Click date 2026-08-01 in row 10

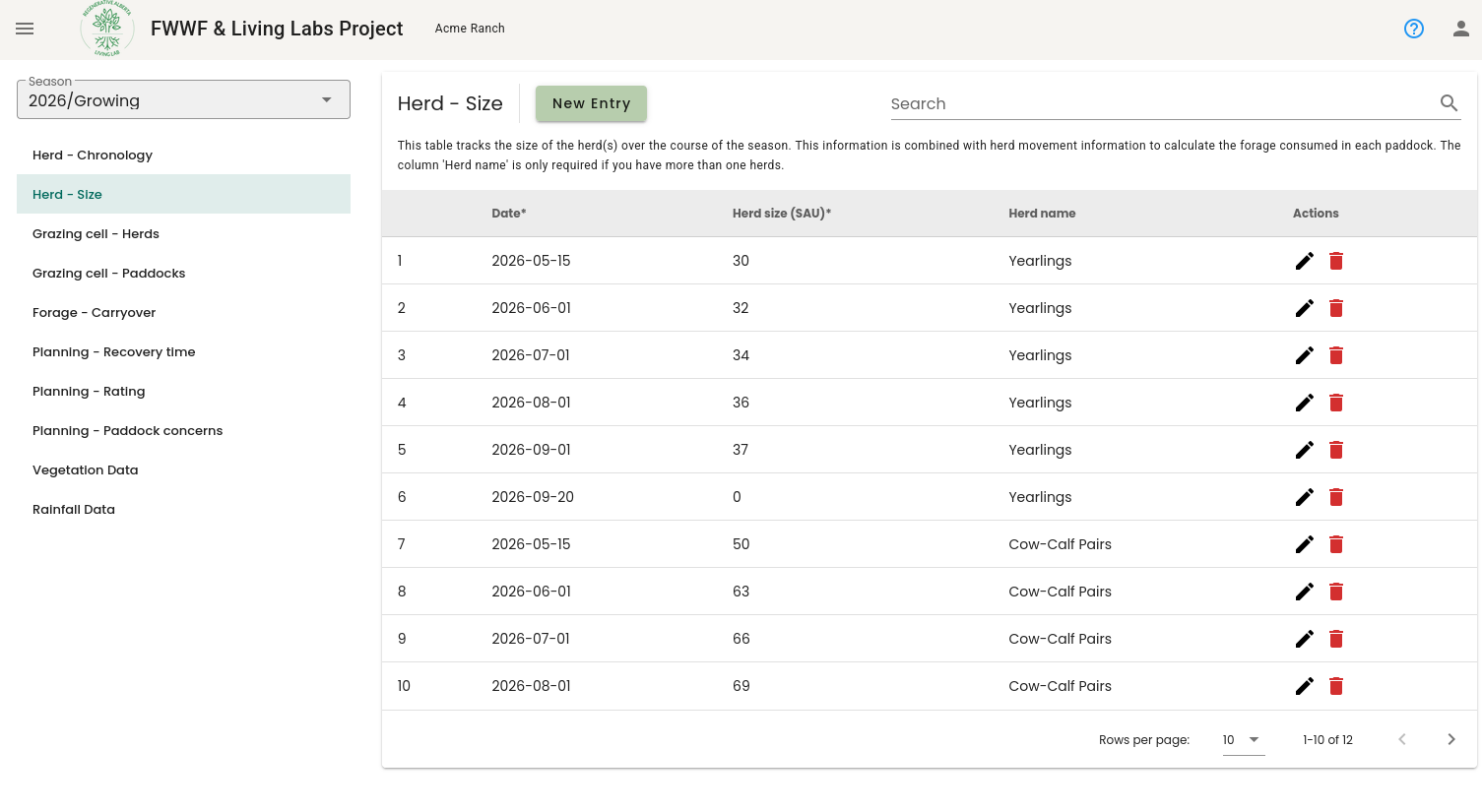531,686
